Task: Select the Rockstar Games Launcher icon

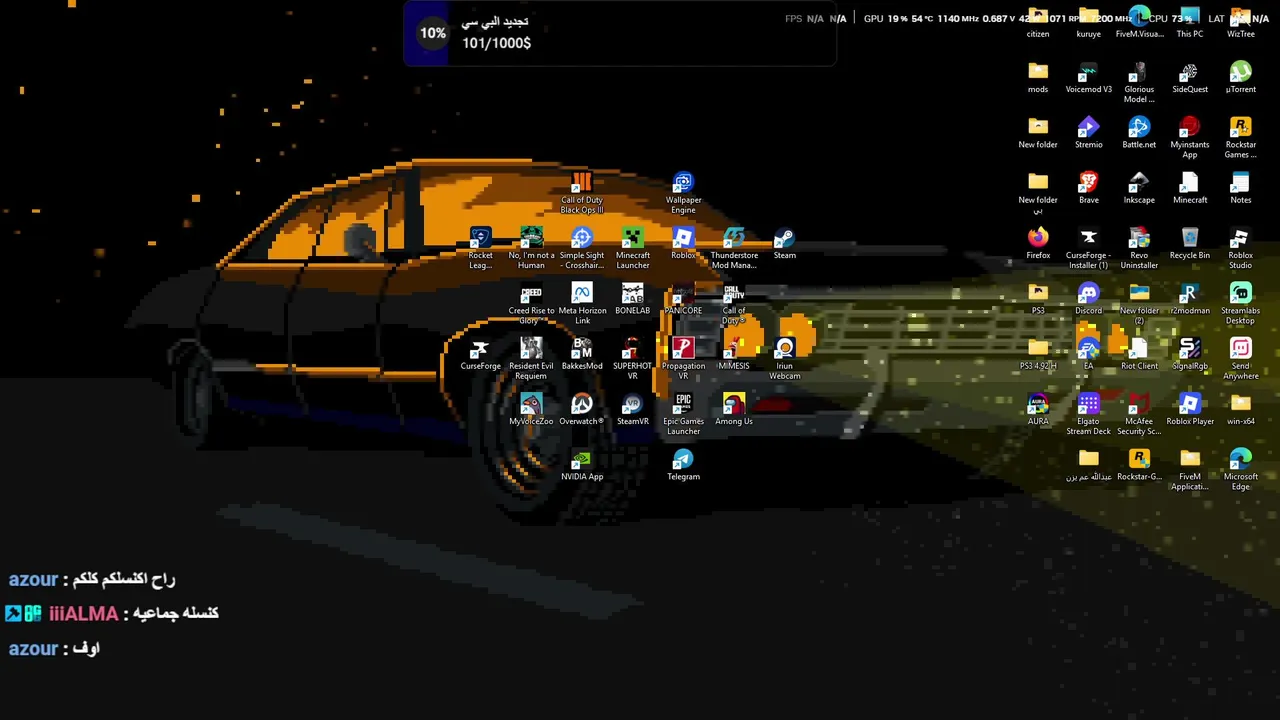Action: [x=1240, y=138]
